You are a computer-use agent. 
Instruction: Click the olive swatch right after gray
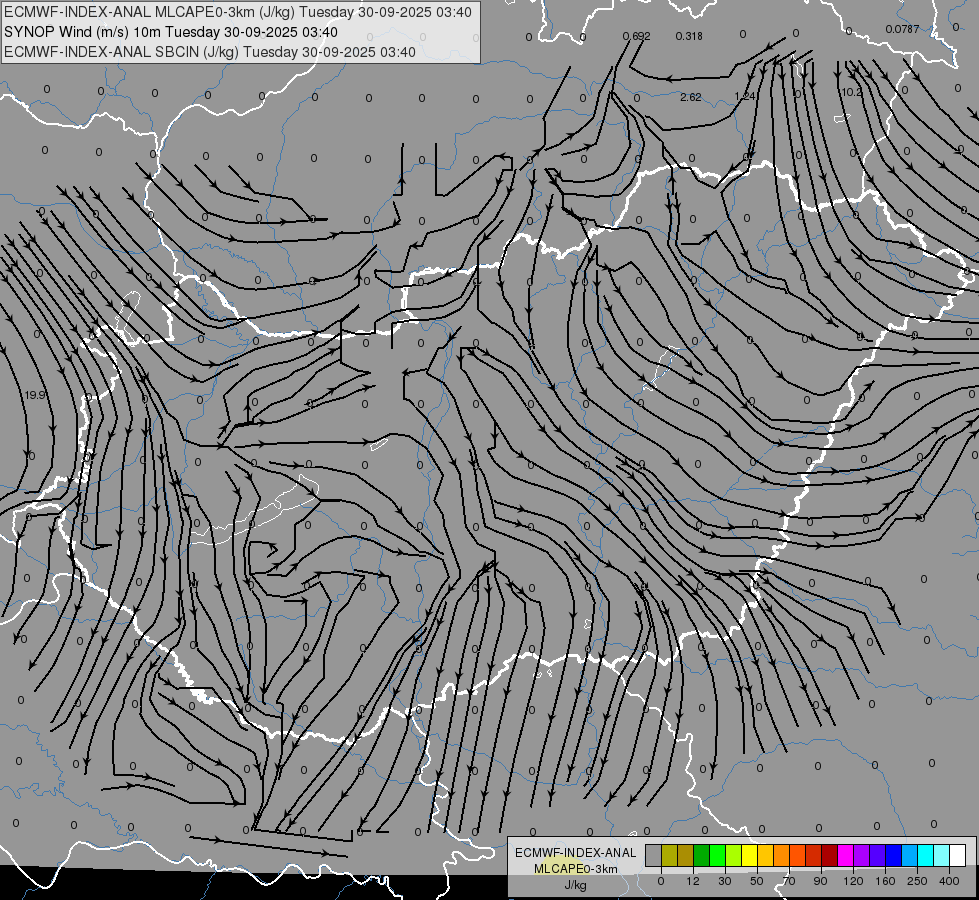[x=670, y=855]
